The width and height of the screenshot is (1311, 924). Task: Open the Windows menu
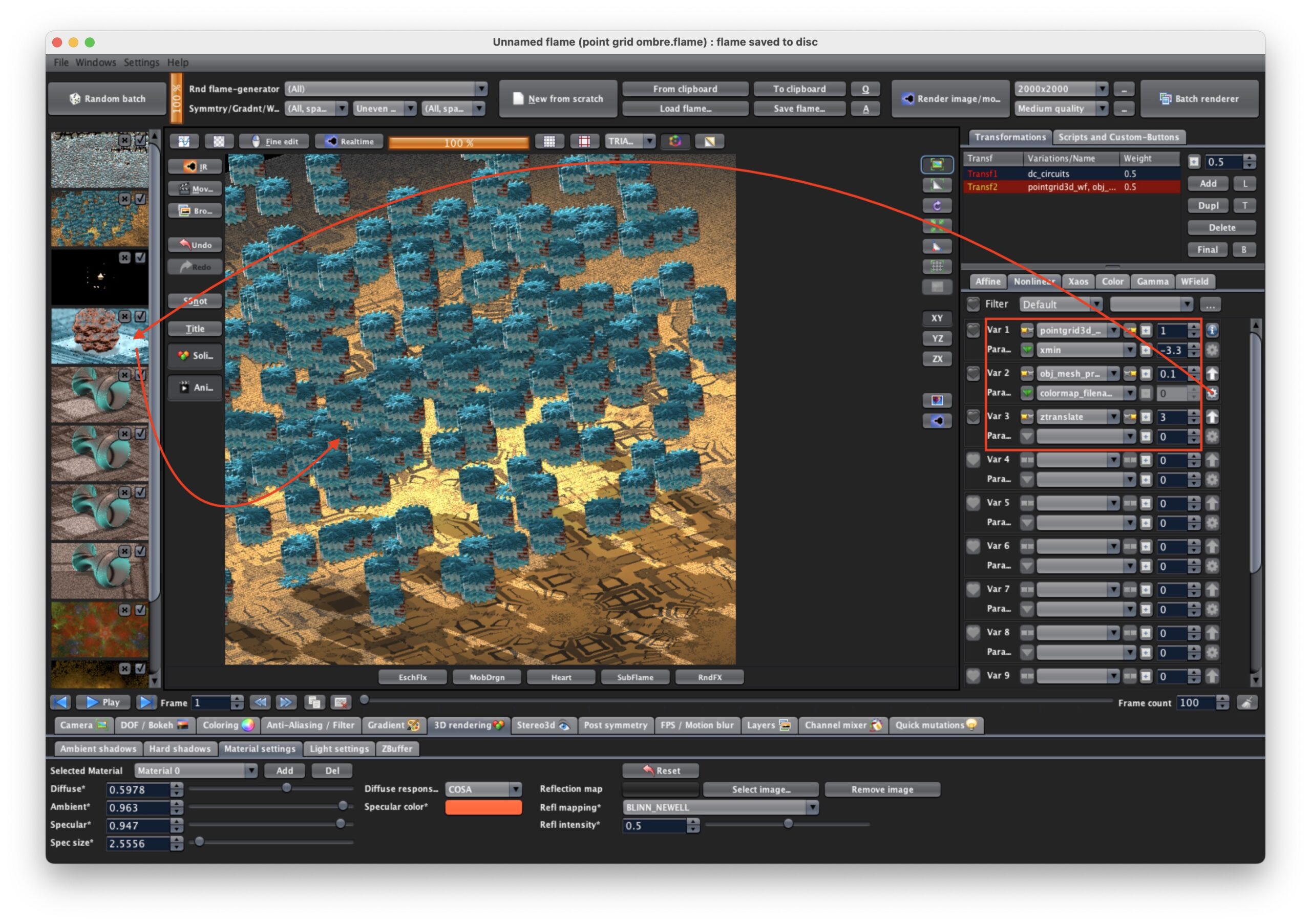(95, 62)
